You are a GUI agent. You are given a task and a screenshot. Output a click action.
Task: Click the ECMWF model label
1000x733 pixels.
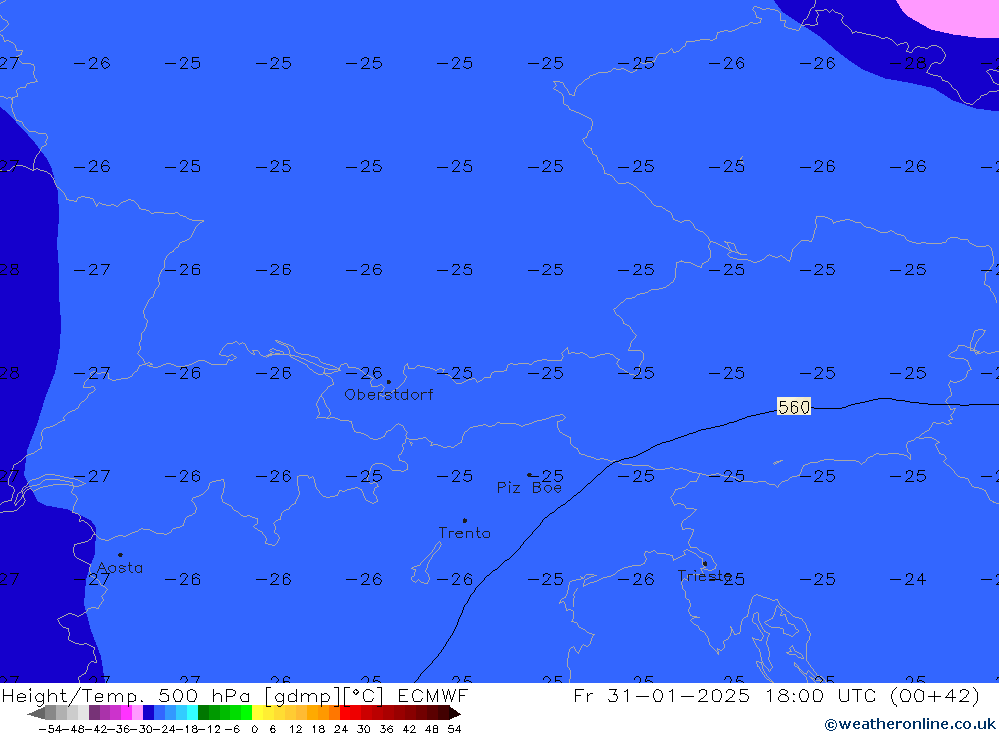tap(432, 696)
